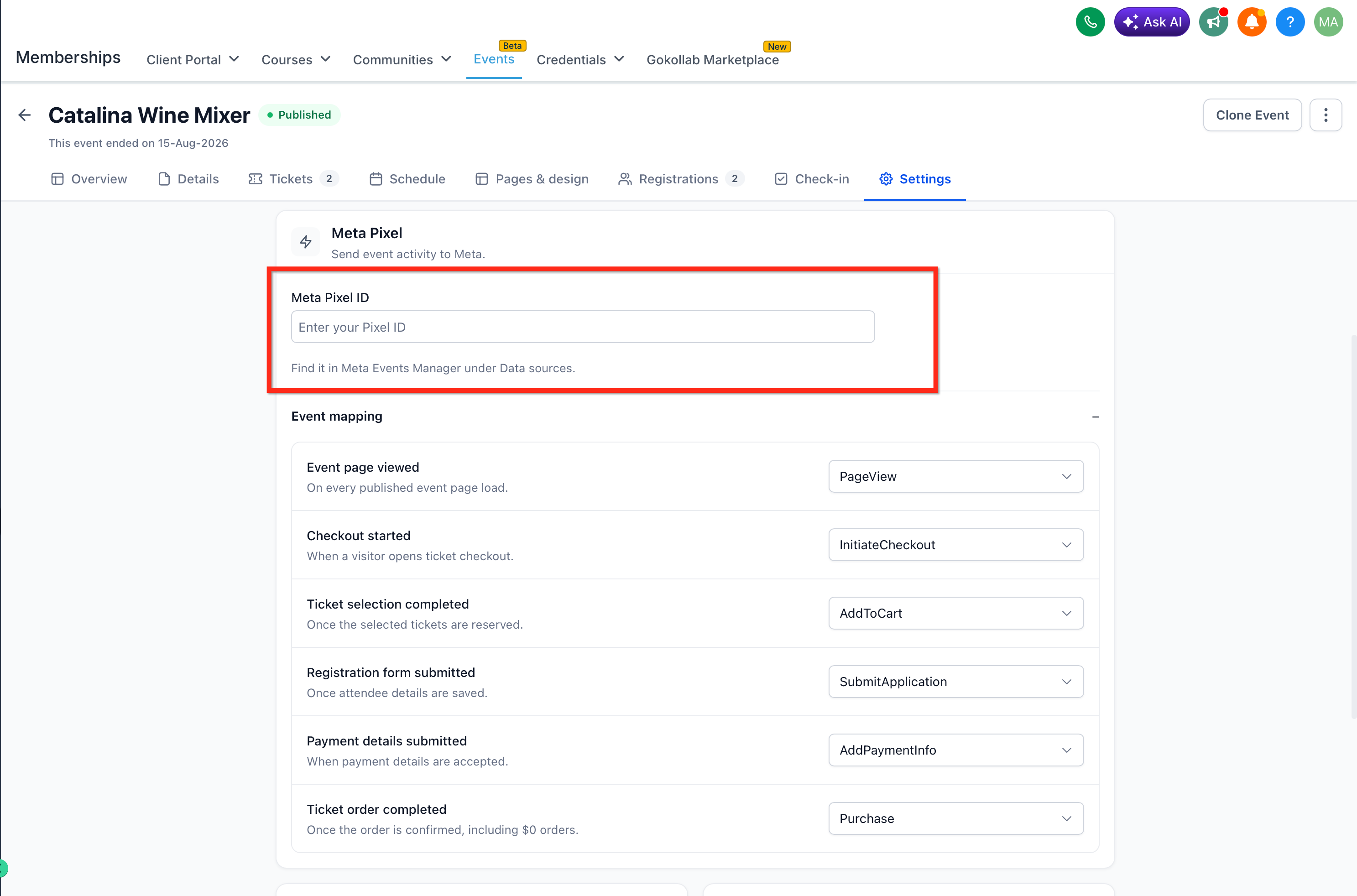Image resolution: width=1357 pixels, height=896 pixels.
Task: Click the Details tab document icon
Action: point(164,179)
